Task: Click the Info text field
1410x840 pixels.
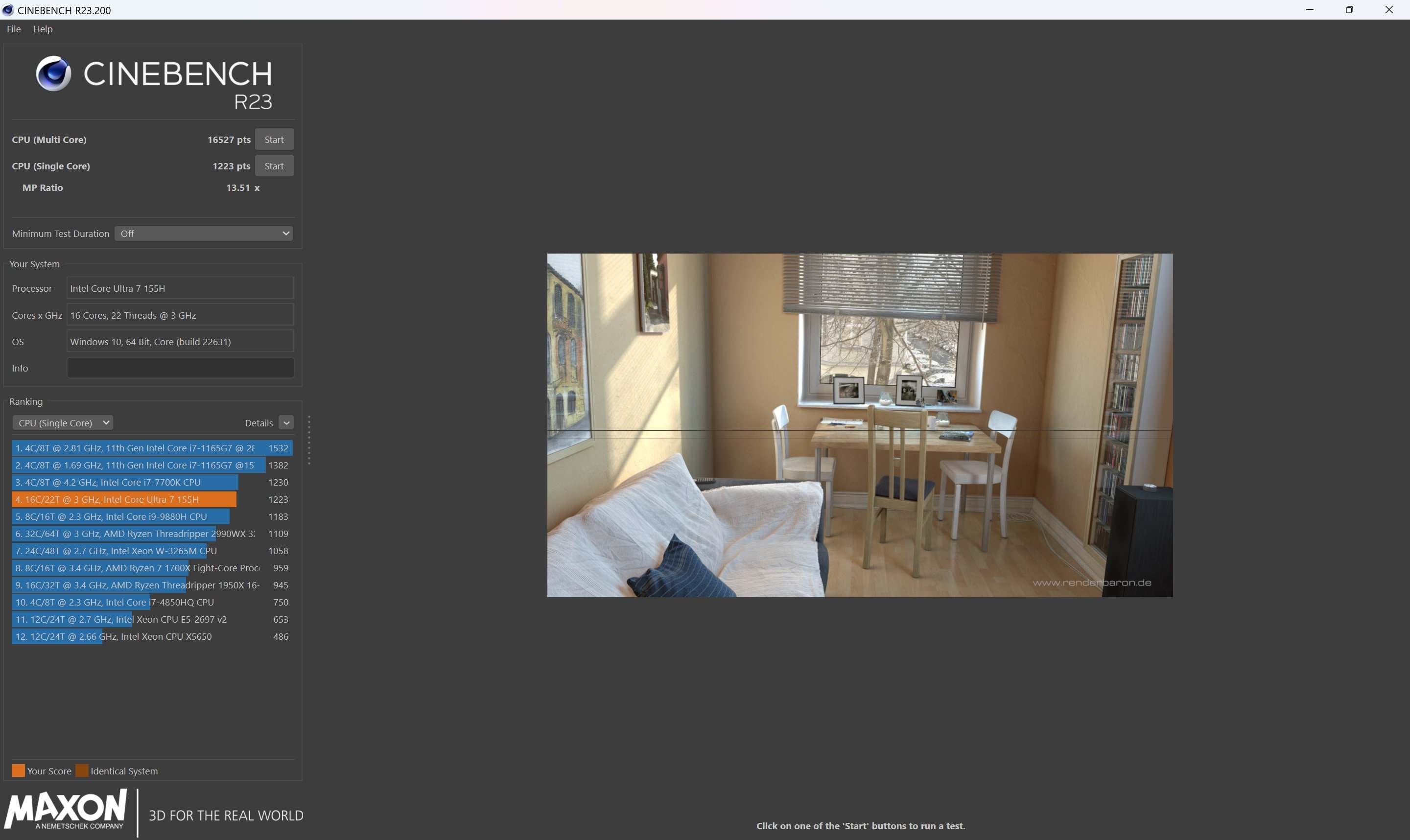Action: 180,368
